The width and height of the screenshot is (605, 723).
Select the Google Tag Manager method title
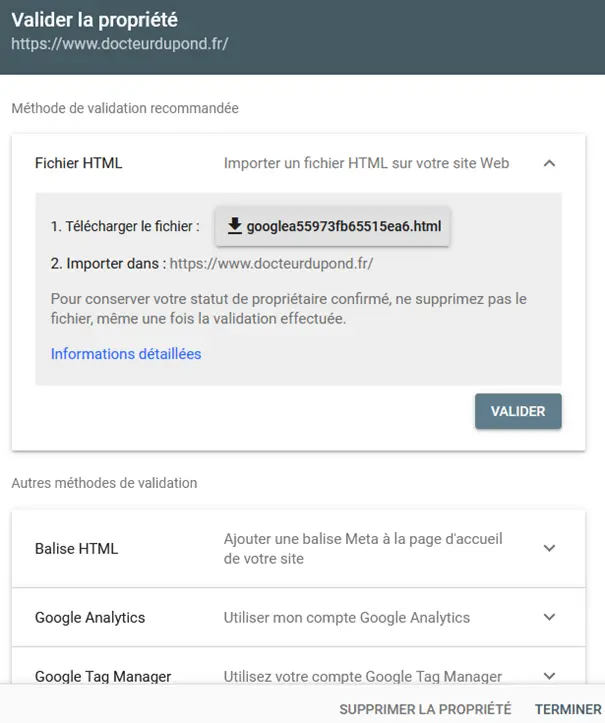click(103, 676)
